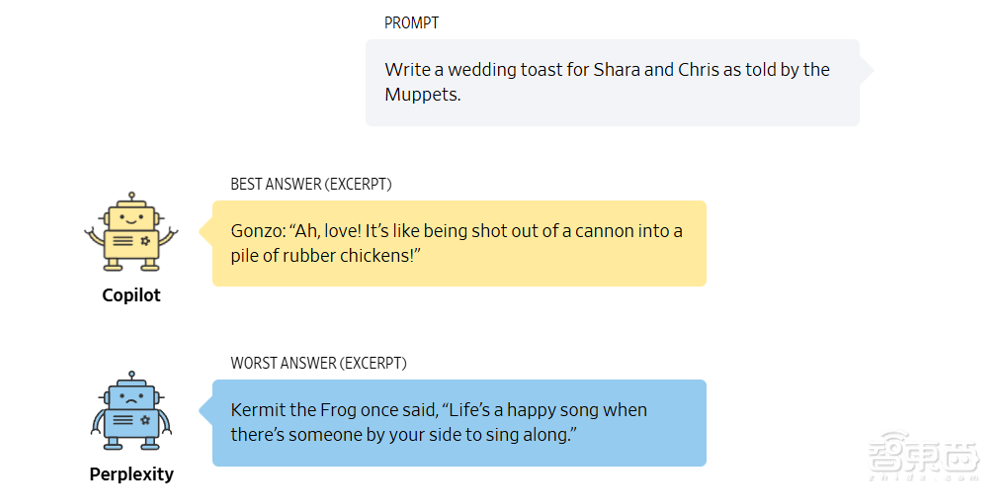The image size is (1000, 500).
Task: Select the Perplexity name label
Action: click(131, 474)
